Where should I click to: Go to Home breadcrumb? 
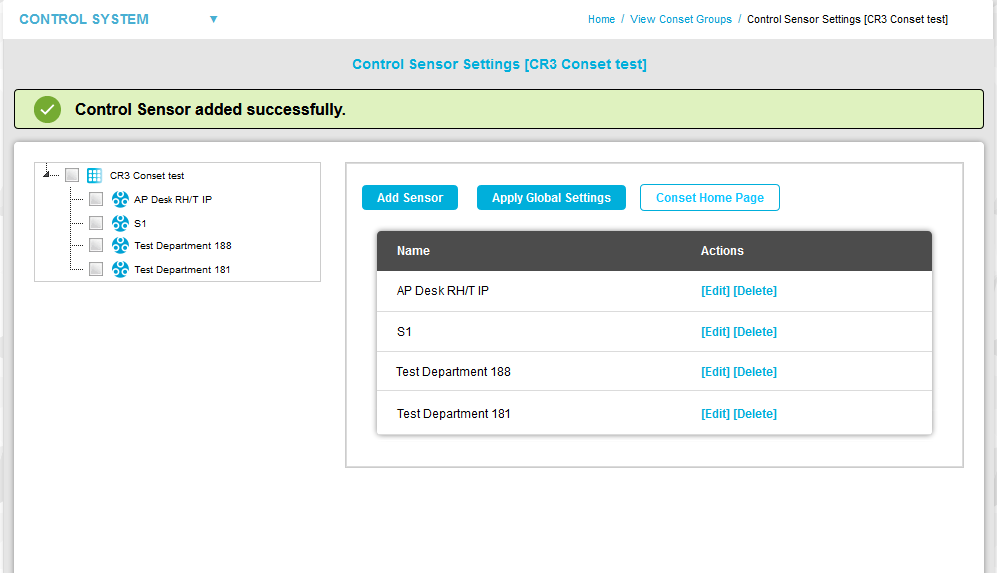point(601,19)
